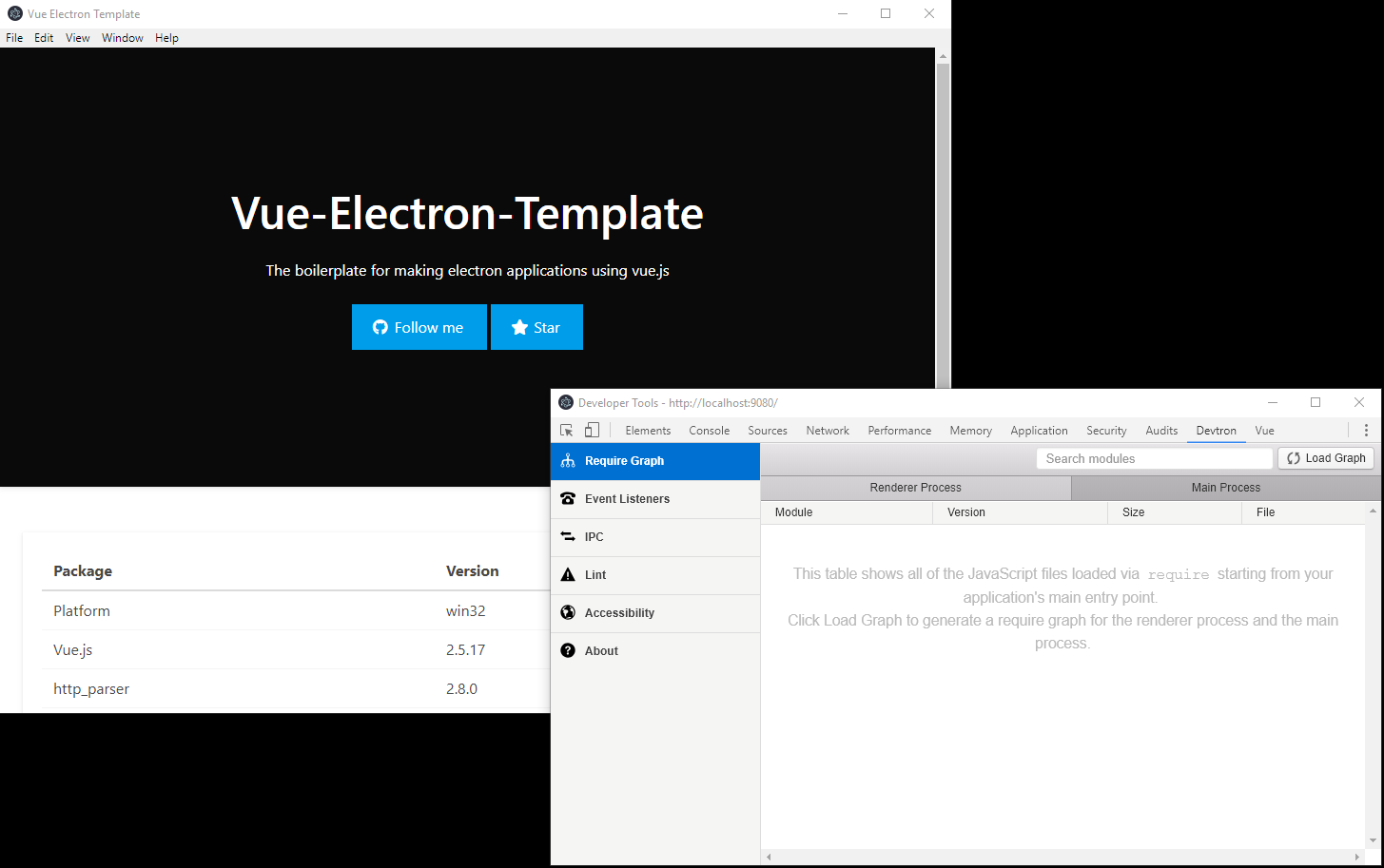Click the Devtron horizontal scroll right arrow
Image resolution: width=1384 pixels, height=868 pixels.
[x=1357, y=857]
